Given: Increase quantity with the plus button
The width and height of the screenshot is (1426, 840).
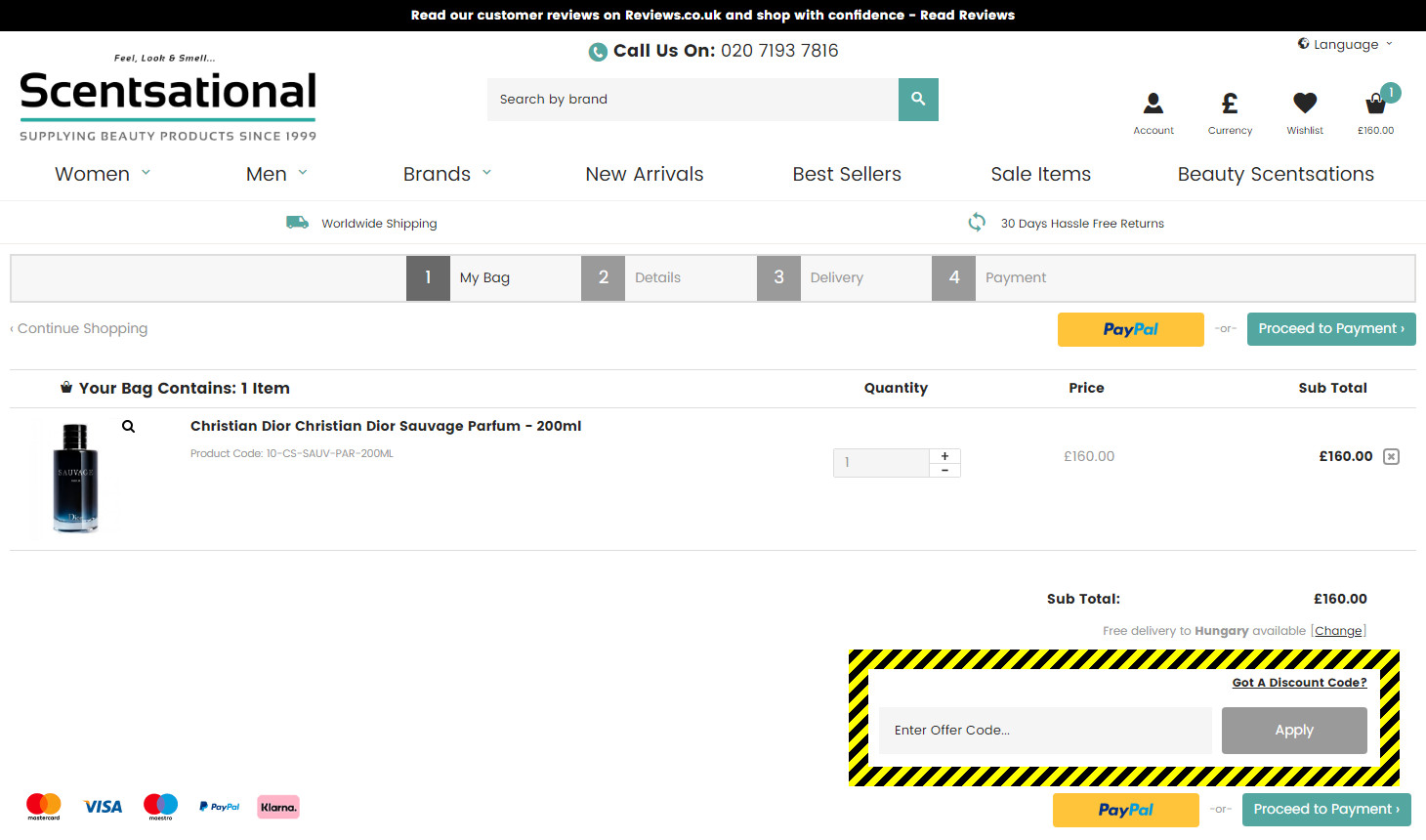Looking at the screenshot, I should (944, 456).
